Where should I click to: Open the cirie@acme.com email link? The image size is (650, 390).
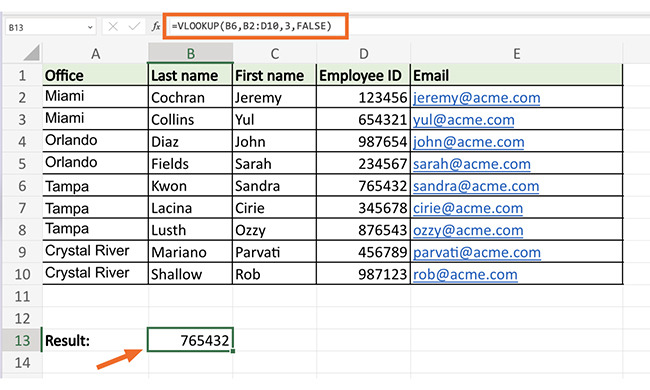point(468,208)
